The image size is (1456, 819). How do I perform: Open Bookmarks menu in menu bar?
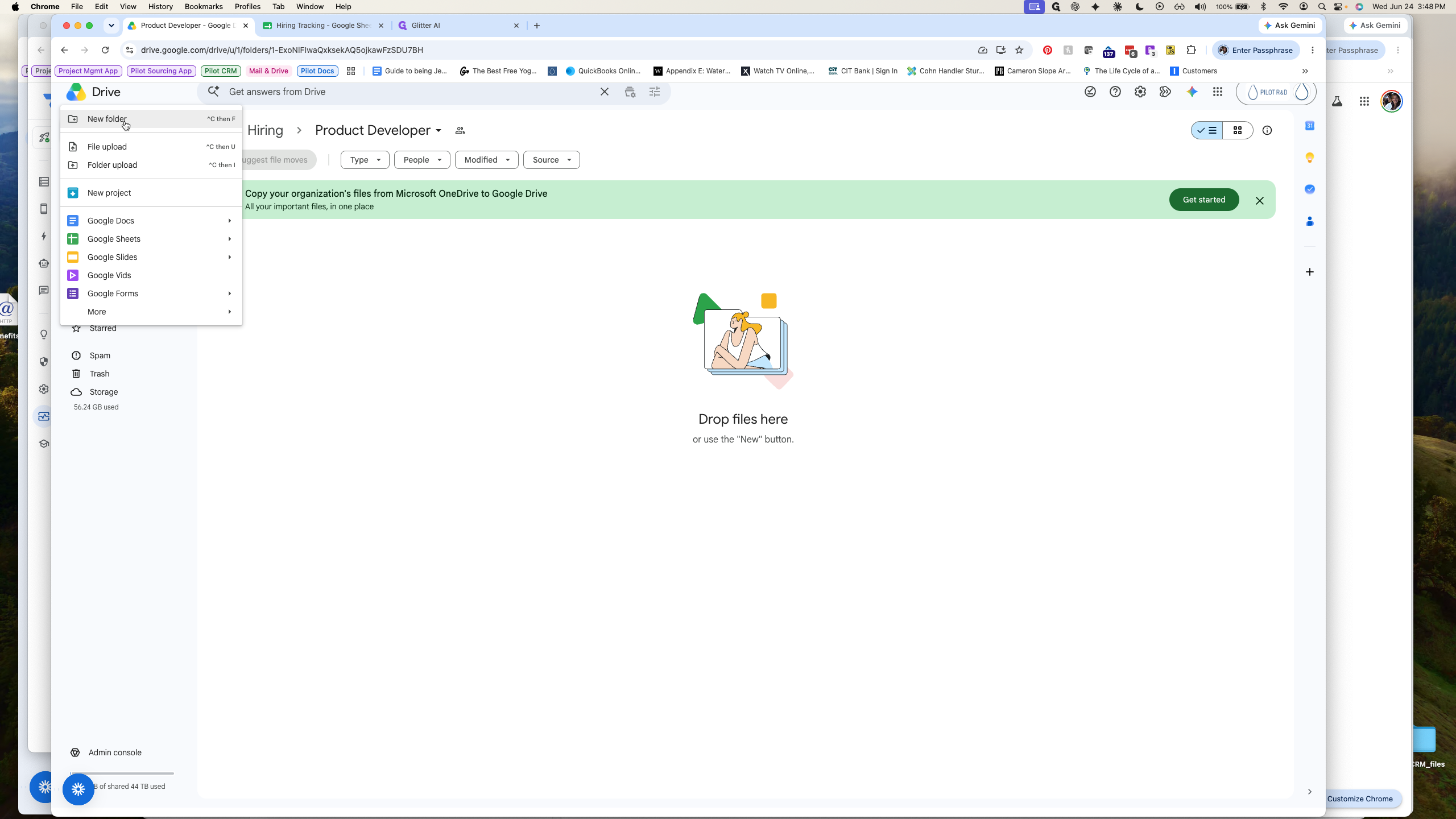(204, 6)
